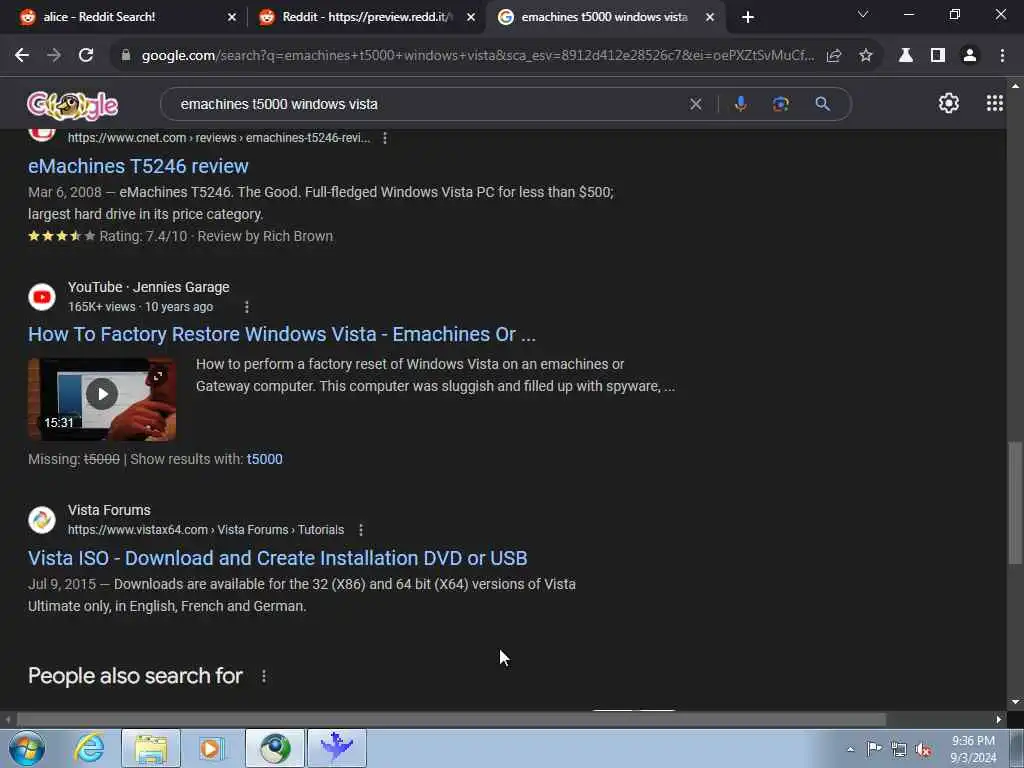This screenshot has height=768, width=1024.
Task: Click the vistax64.com URL breadcrumb
Action: [206, 530]
